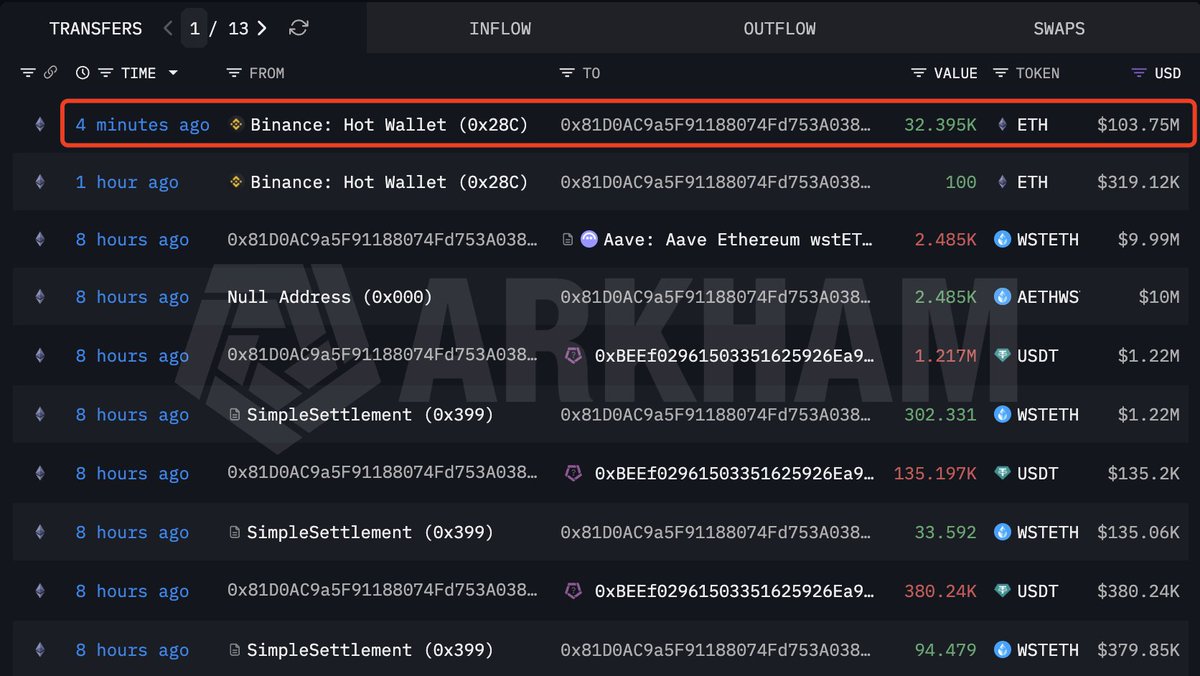Viewport: 1200px width, 676px height.
Task: Select the Aave protocol icon on the wstETH row
Action: click(587, 240)
